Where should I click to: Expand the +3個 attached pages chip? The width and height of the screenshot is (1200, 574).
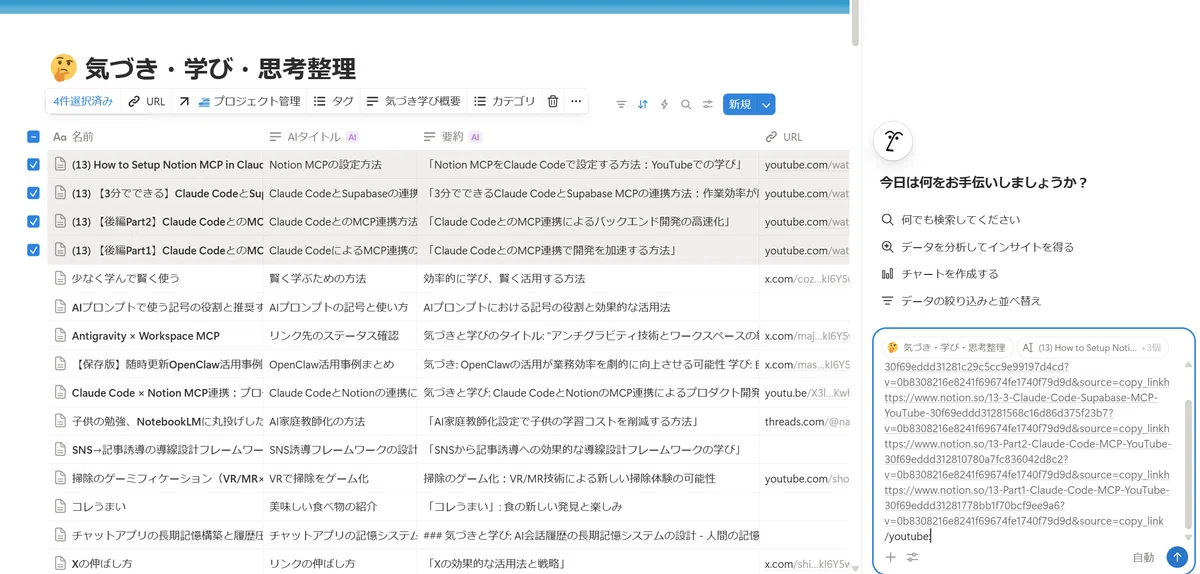coord(1151,348)
